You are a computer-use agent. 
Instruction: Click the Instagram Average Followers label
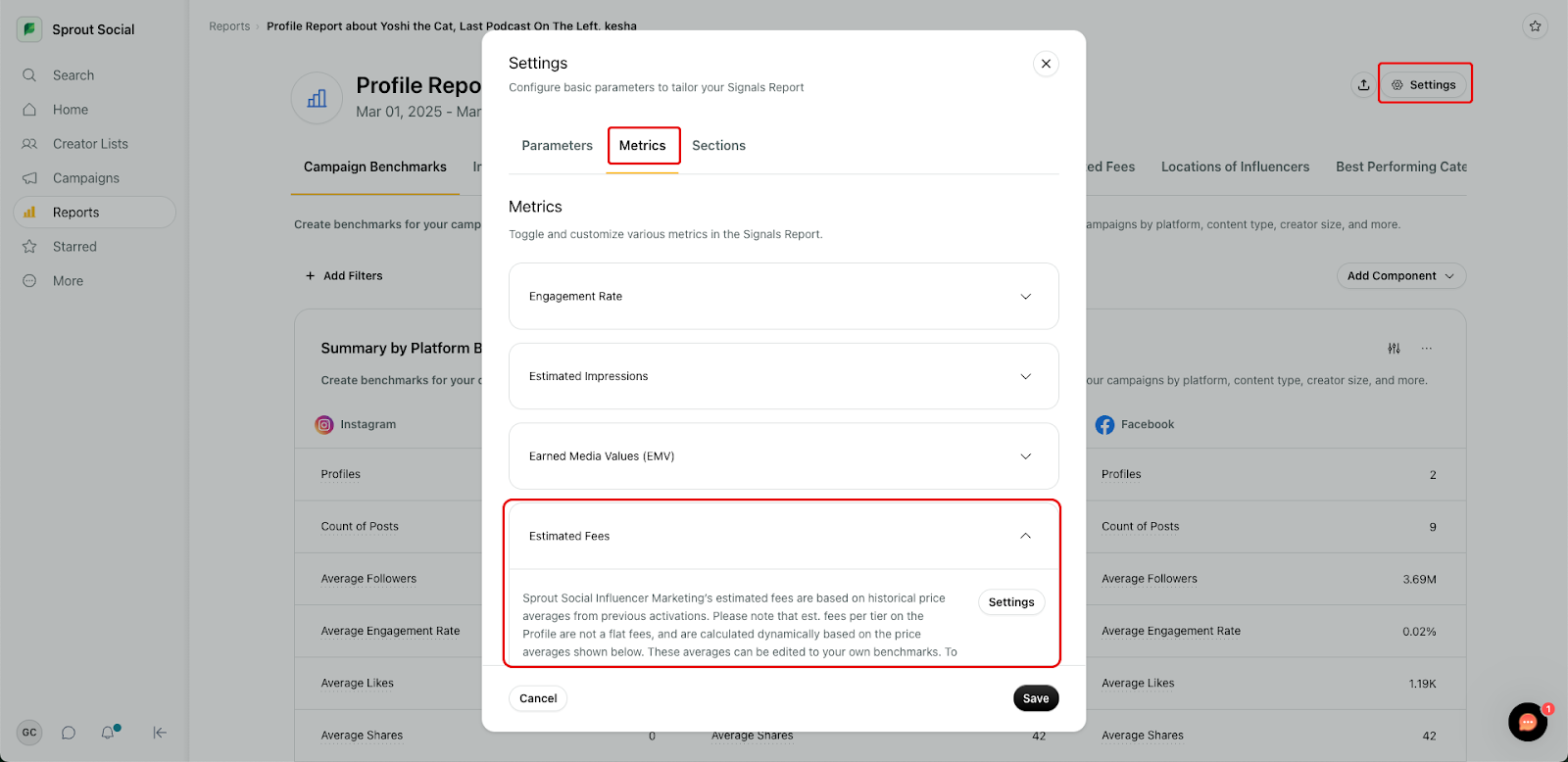pos(368,580)
